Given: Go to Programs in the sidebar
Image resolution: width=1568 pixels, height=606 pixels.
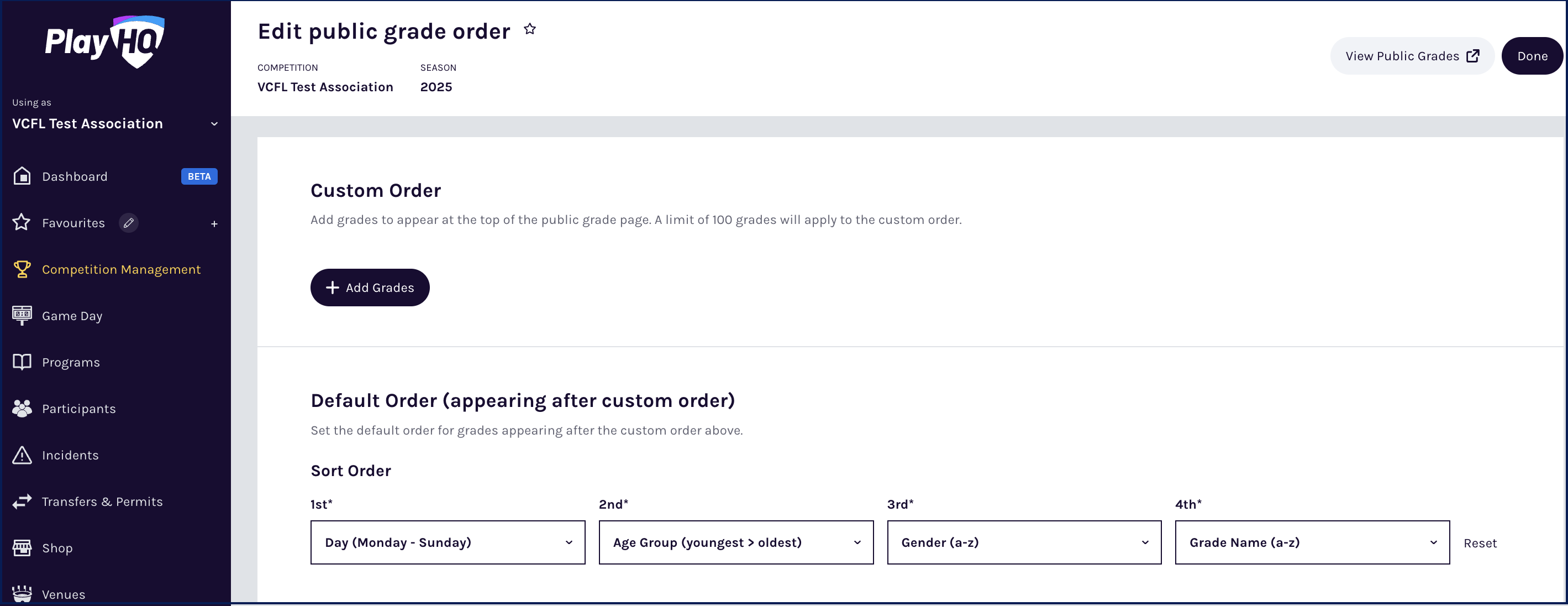Looking at the screenshot, I should point(71,362).
